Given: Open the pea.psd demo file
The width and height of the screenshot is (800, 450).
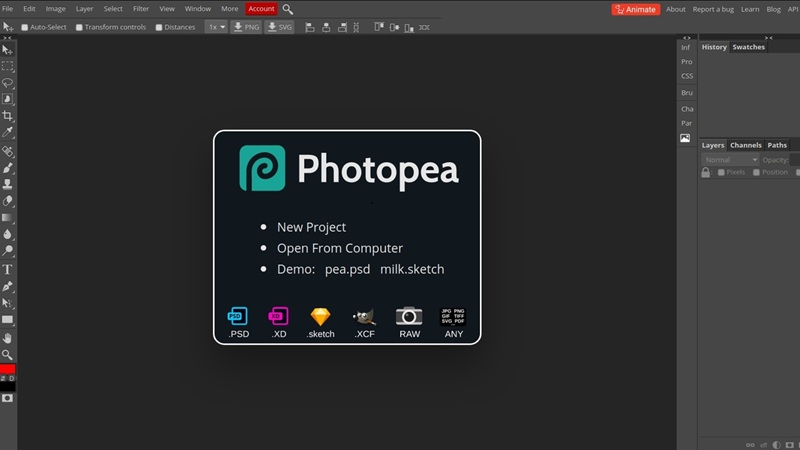Looking at the screenshot, I should click(347, 269).
